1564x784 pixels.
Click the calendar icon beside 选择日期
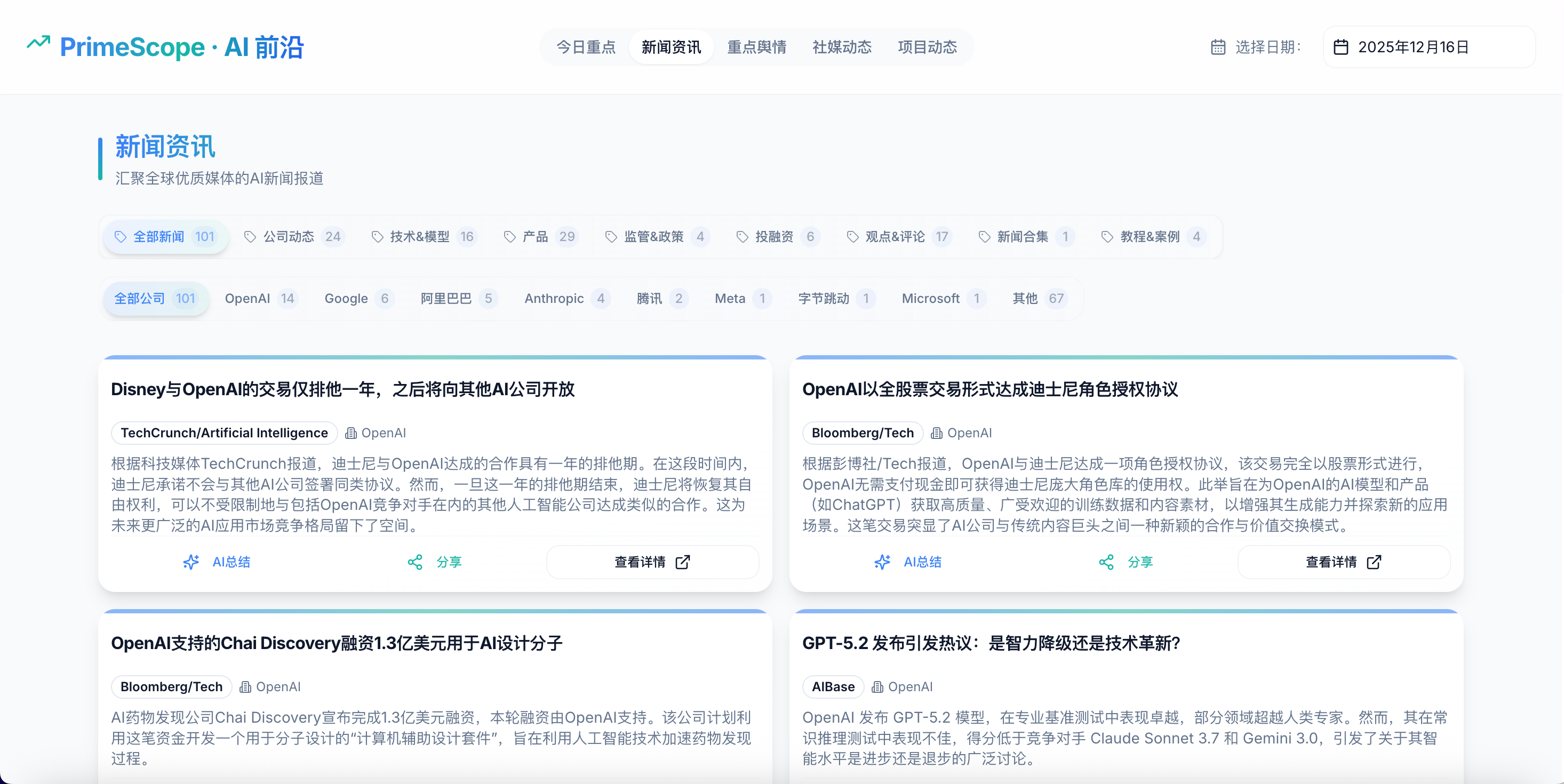coord(1218,47)
